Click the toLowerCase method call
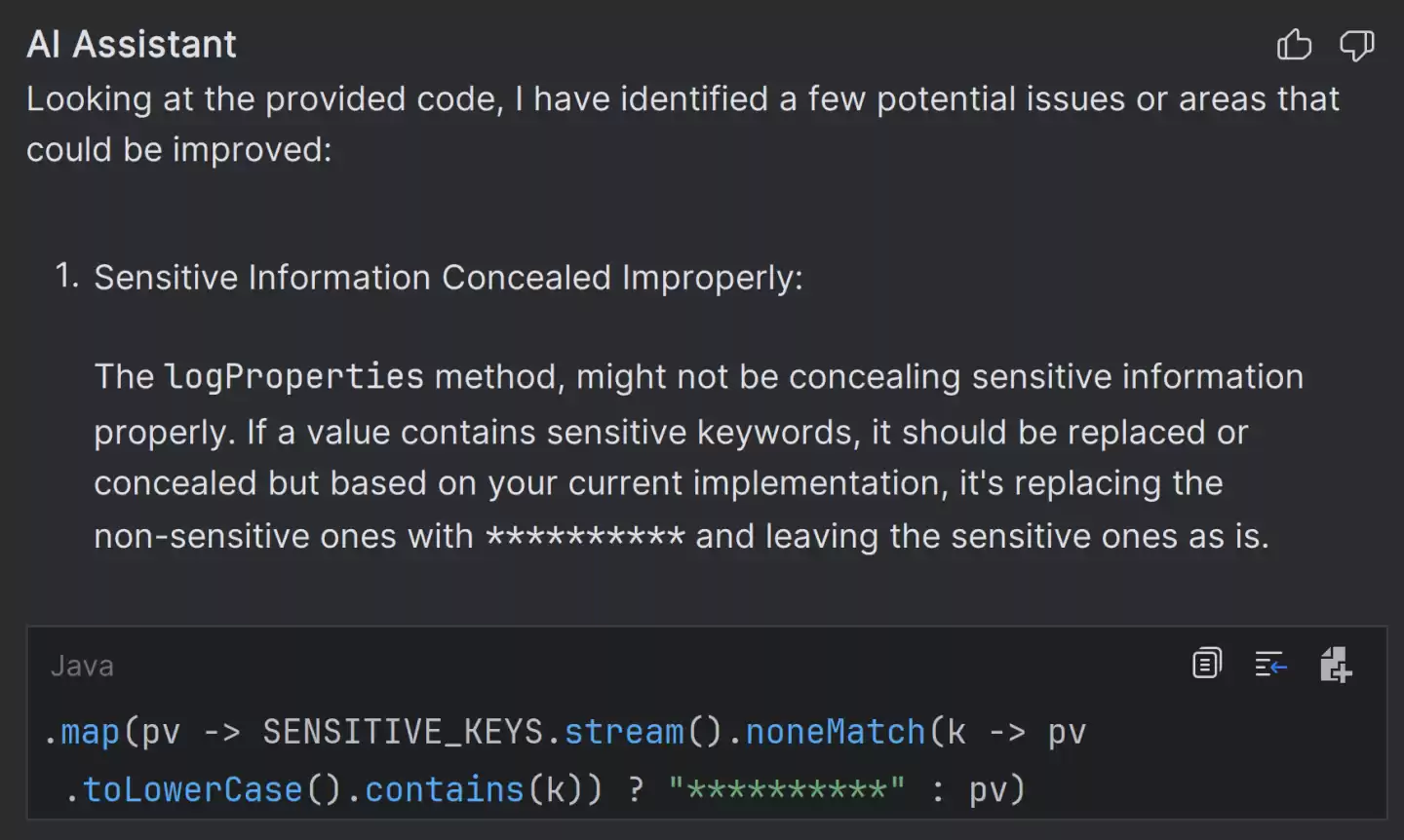This screenshot has height=840, width=1404. [x=192, y=789]
